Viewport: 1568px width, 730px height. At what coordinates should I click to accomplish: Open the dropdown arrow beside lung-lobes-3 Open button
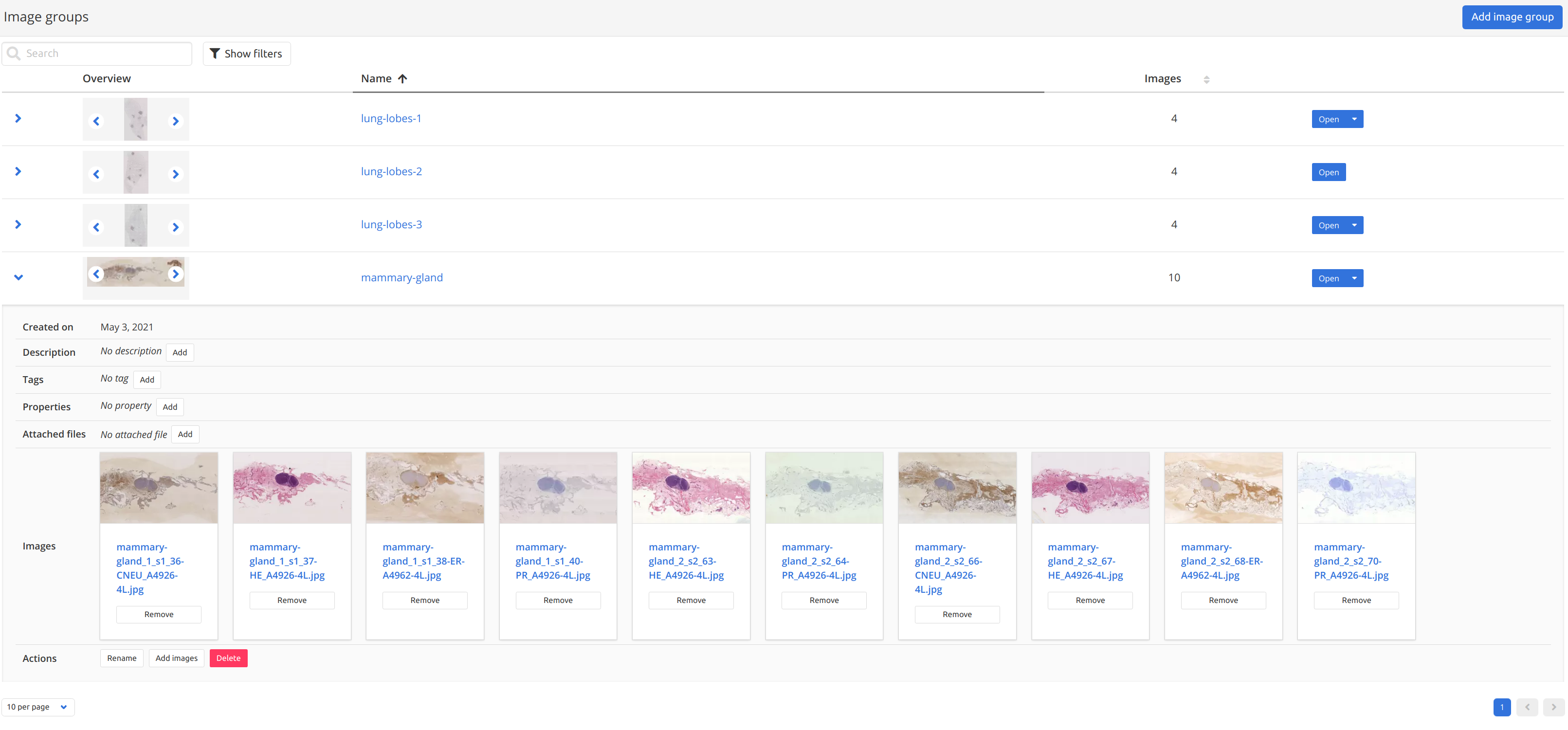tap(1354, 225)
